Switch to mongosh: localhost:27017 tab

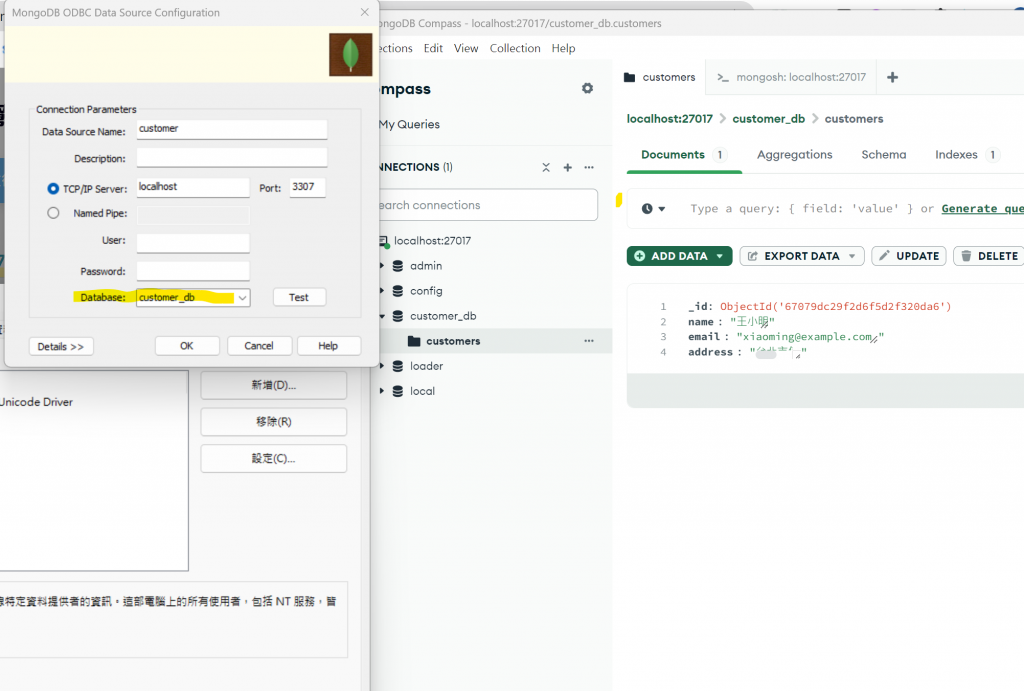click(792, 77)
